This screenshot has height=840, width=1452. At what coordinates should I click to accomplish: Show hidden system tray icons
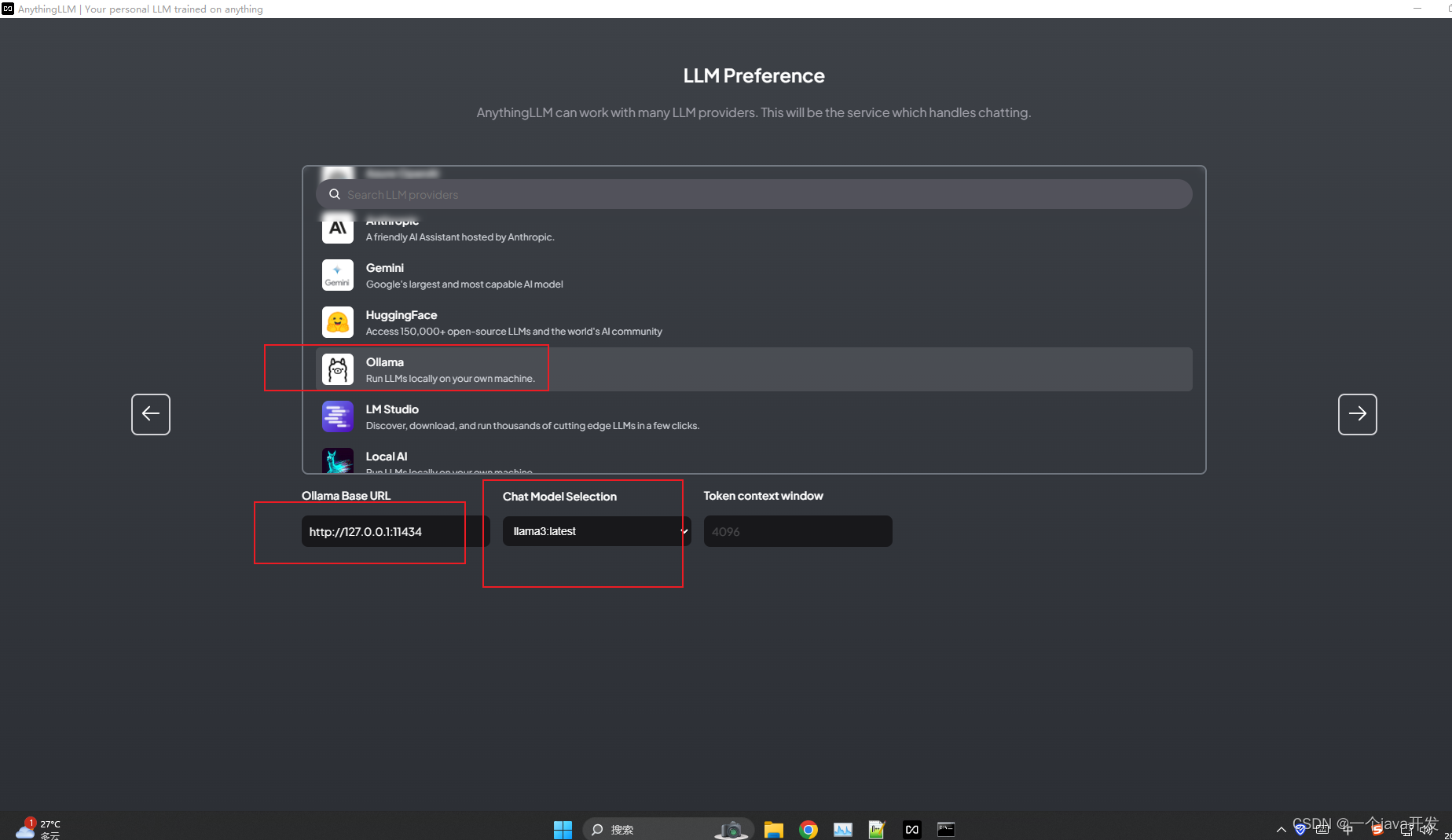coord(1281,830)
